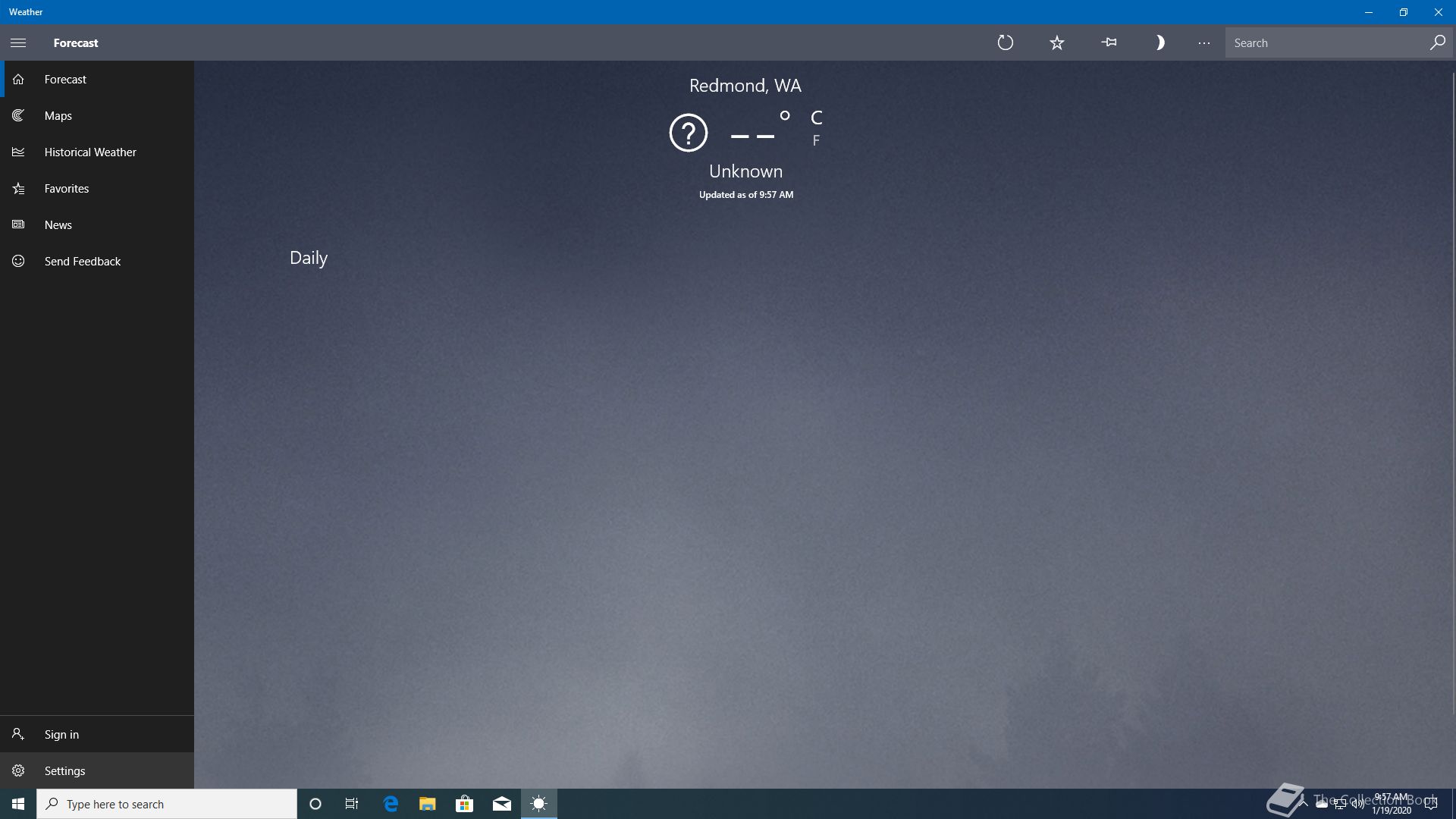1456x819 pixels.
Task: Click the Redmond, WA location title
Action: 745,86
